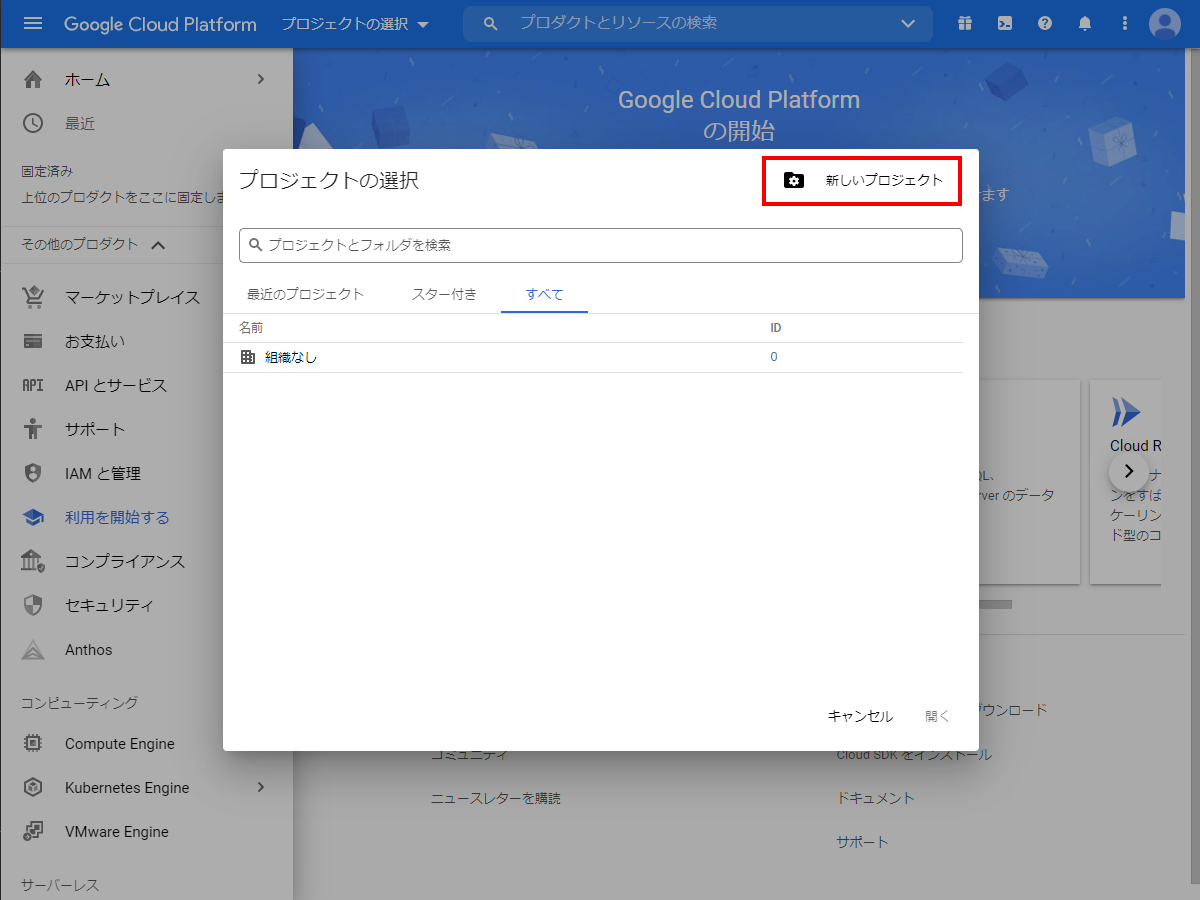The image size is (1200, 900).
Task: Click the ニュースレターを購読 link
Action: point(496,798)
